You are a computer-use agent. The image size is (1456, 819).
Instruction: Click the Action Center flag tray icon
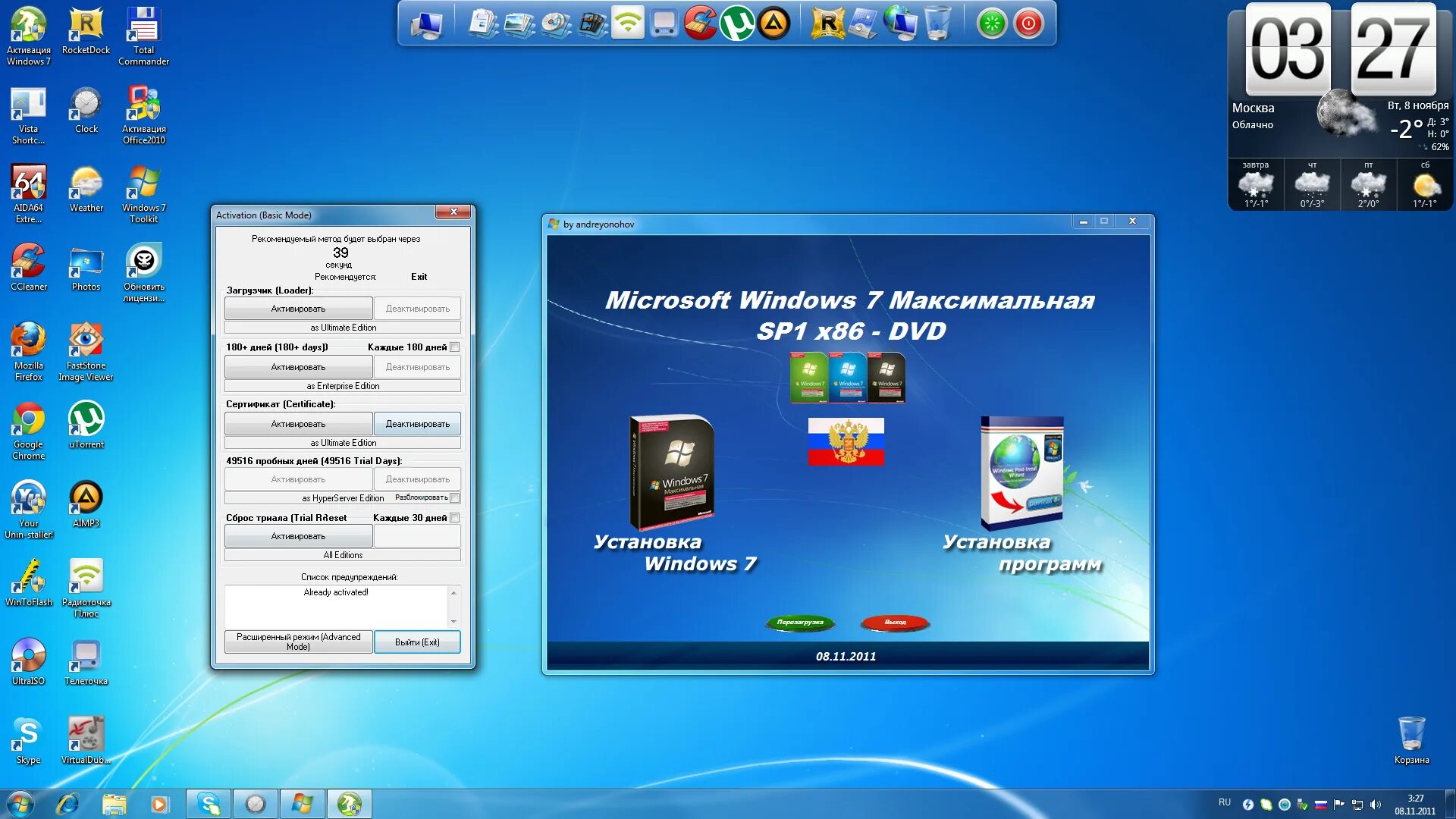[1339, 805]
